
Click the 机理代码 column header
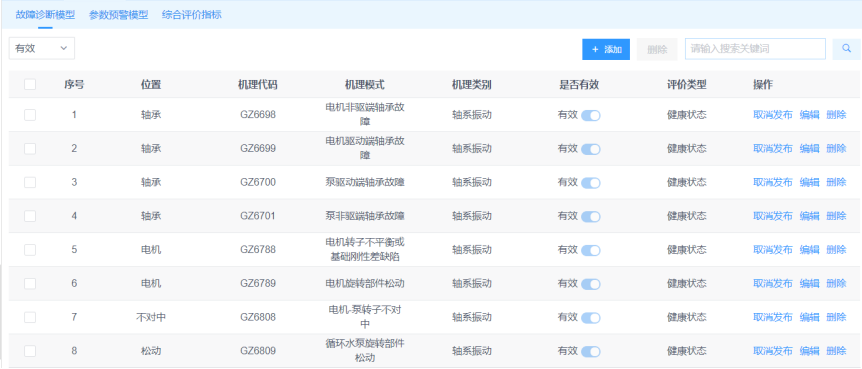point(257,85)
